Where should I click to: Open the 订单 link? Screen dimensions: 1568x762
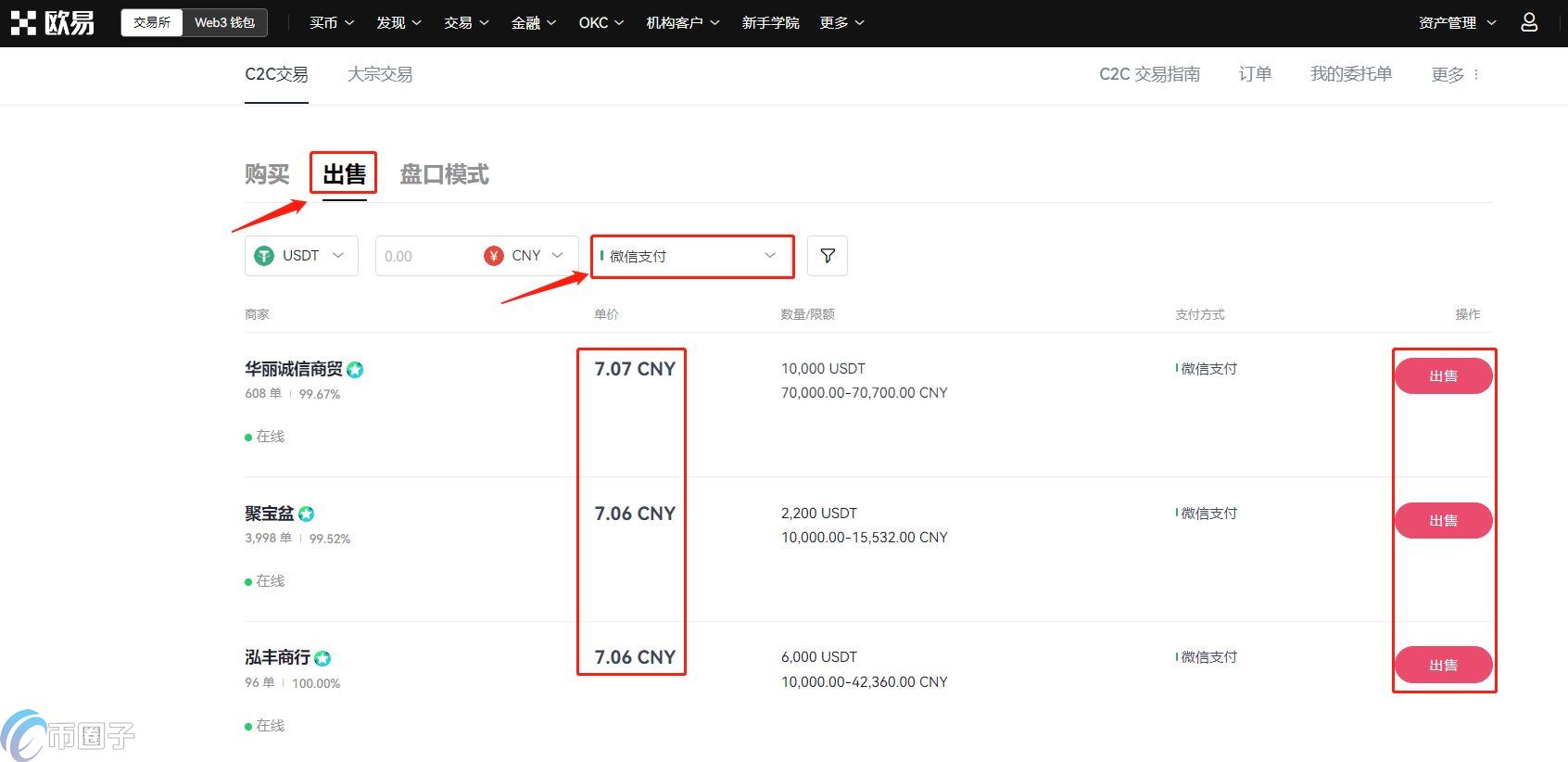tap(1255, 74)
